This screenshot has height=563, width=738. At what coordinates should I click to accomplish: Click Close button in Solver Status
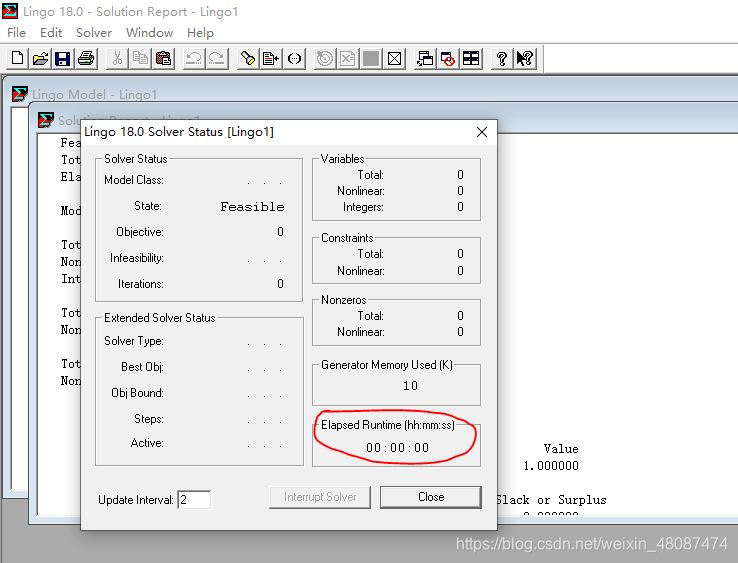point(431,497)
